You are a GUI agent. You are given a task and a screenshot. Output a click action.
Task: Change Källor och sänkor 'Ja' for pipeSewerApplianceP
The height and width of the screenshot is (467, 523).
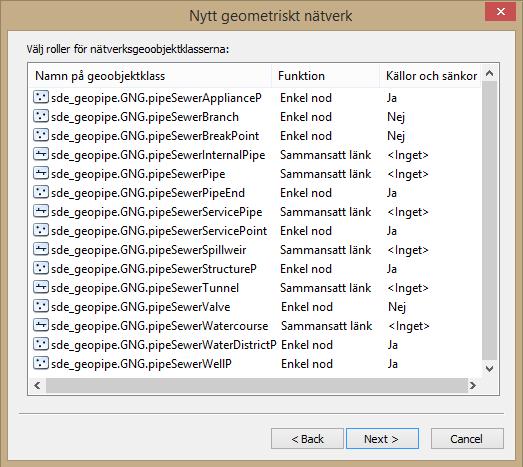392,98
